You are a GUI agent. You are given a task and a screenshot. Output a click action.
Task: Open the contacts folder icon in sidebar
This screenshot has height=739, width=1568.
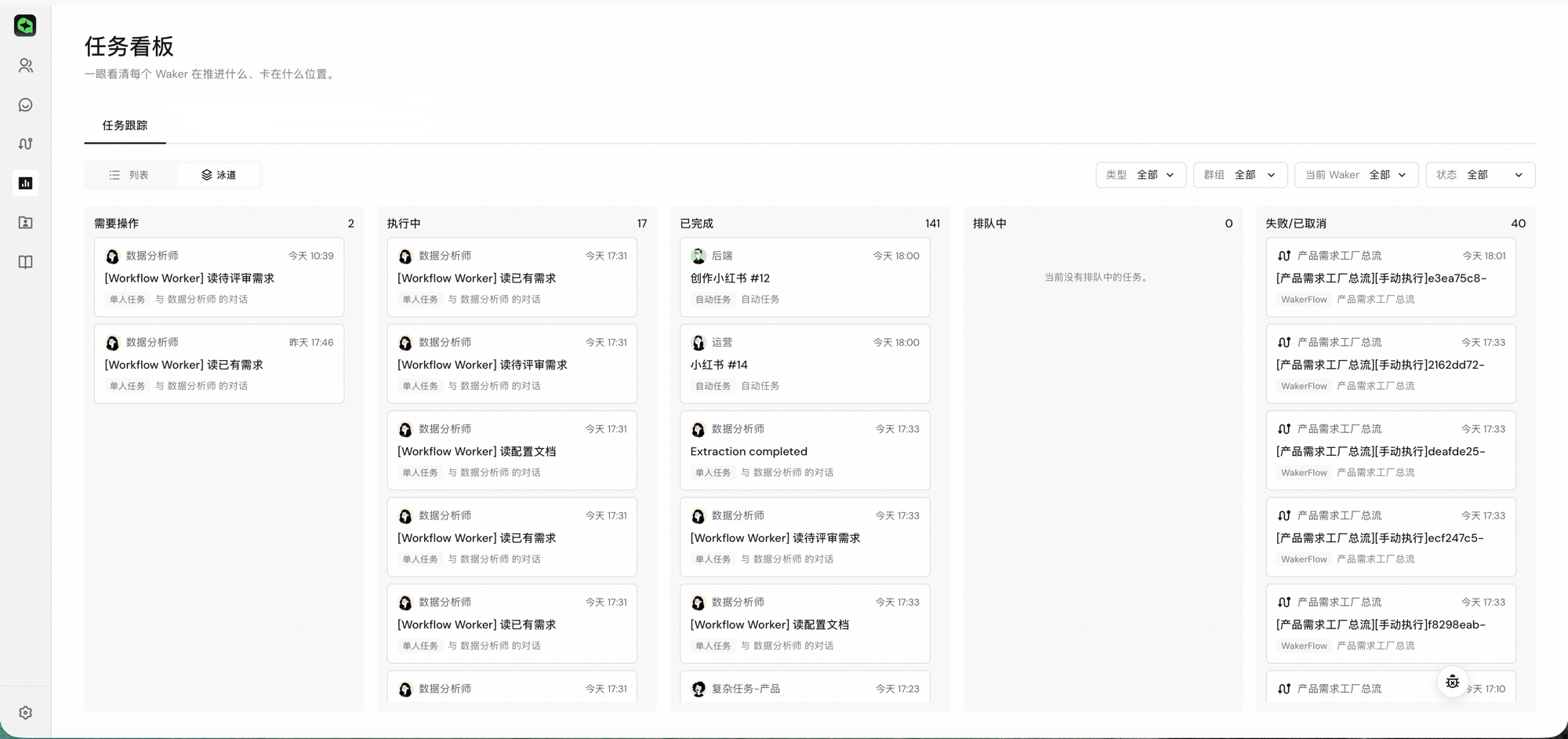pyautogui.click(x=25, y=223)
